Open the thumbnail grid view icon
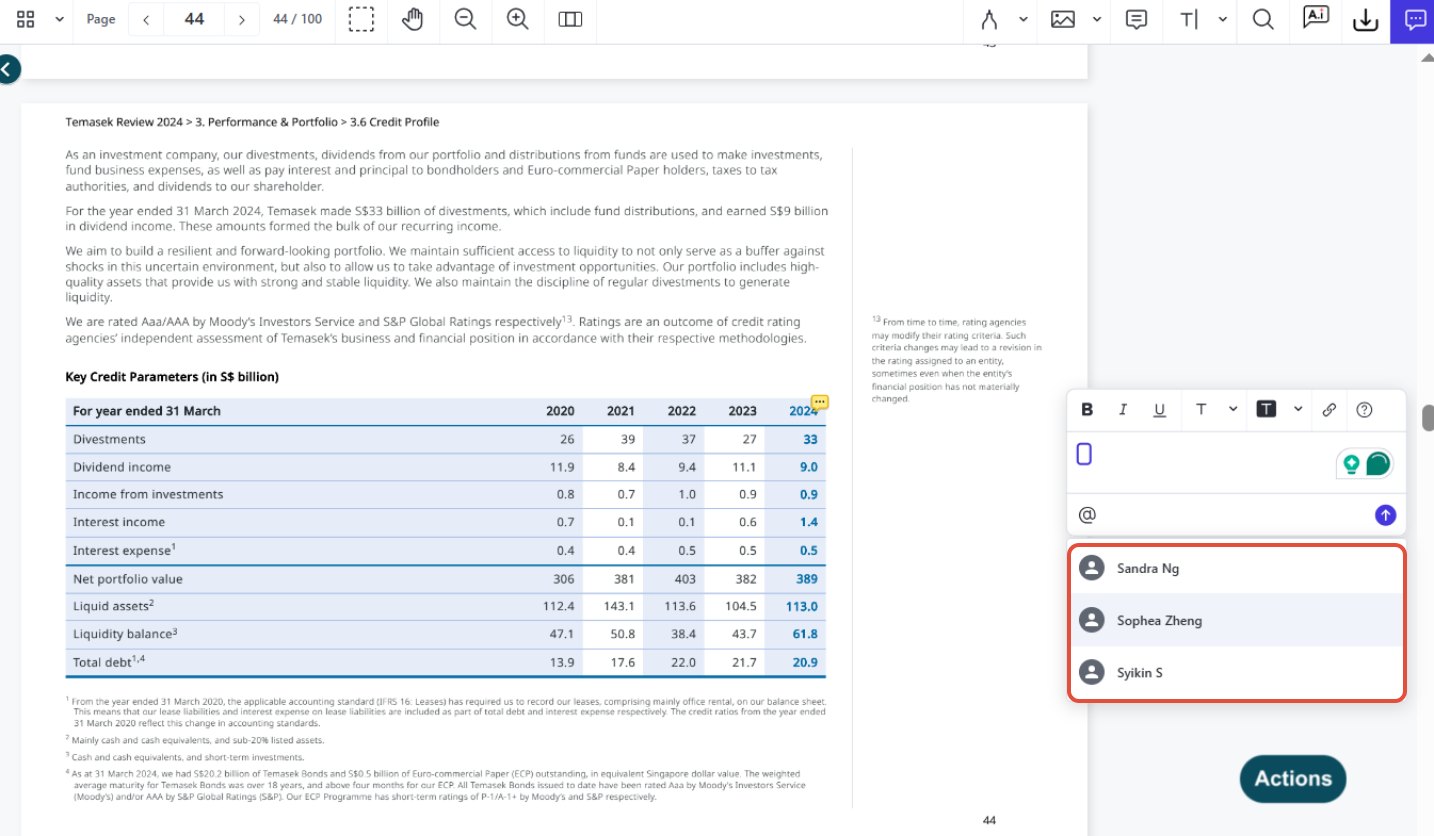This screenshot has height=836, width=1434. point(26,19)
